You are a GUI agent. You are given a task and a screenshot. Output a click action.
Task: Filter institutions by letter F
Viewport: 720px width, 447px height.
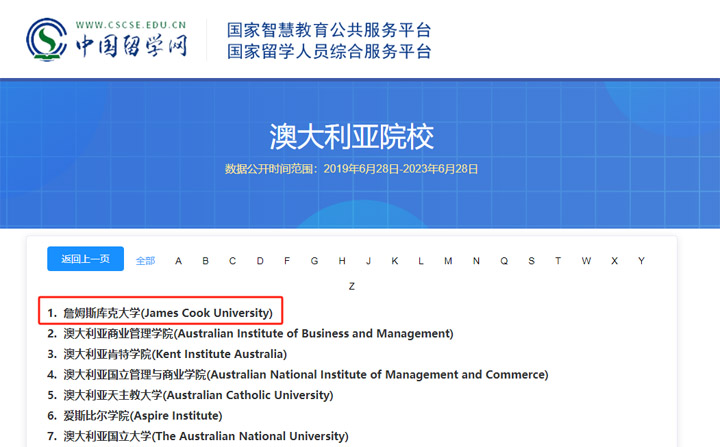pos(287,261)
